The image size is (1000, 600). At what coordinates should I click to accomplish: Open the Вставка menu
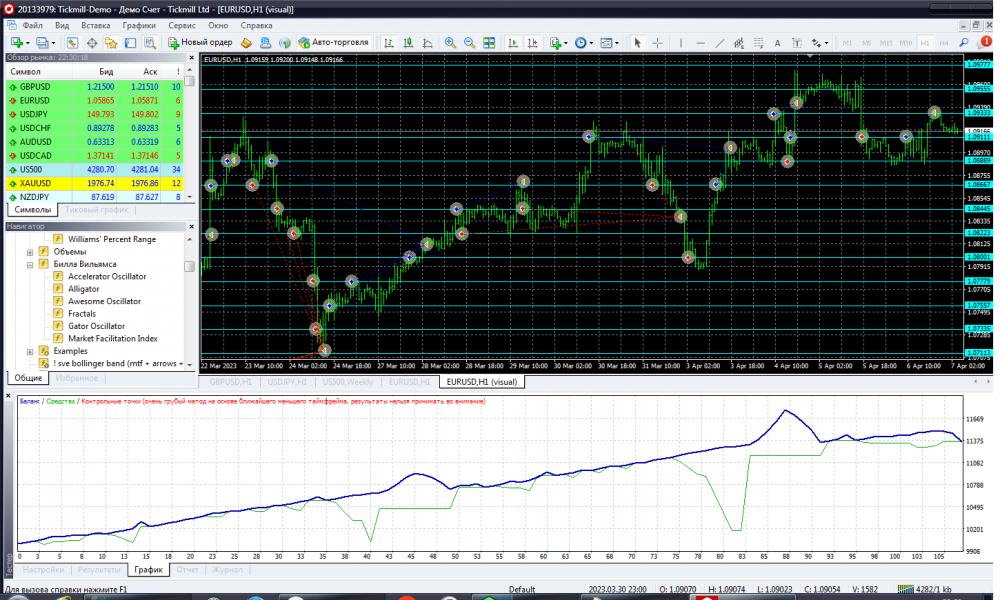tap(96, 26)
